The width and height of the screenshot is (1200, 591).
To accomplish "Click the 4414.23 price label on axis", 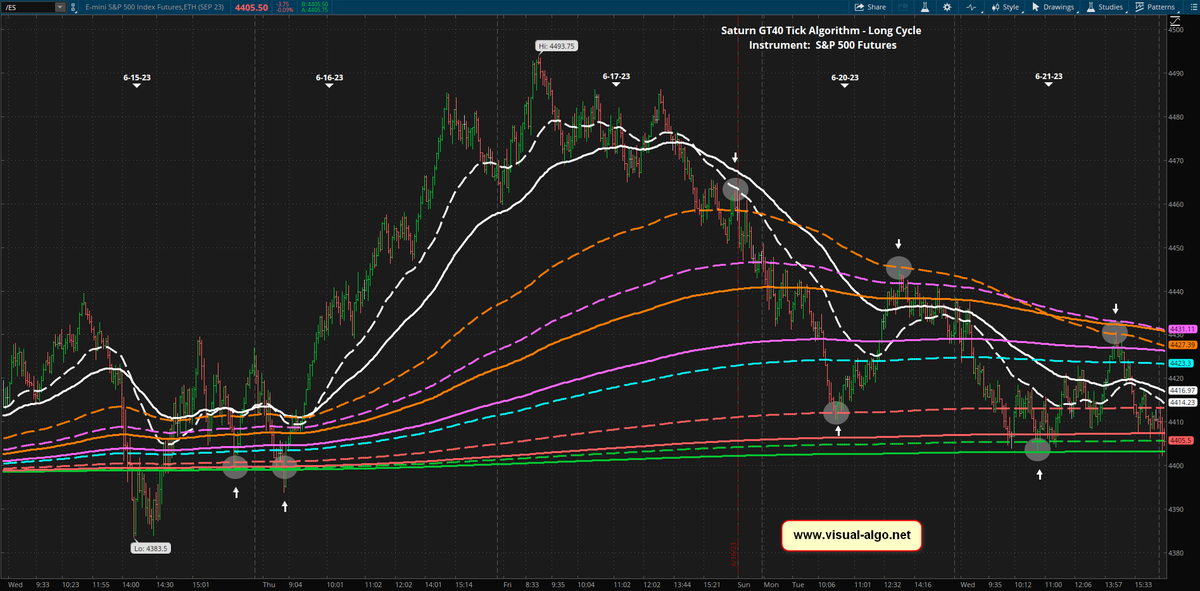I will point(1181,402).
